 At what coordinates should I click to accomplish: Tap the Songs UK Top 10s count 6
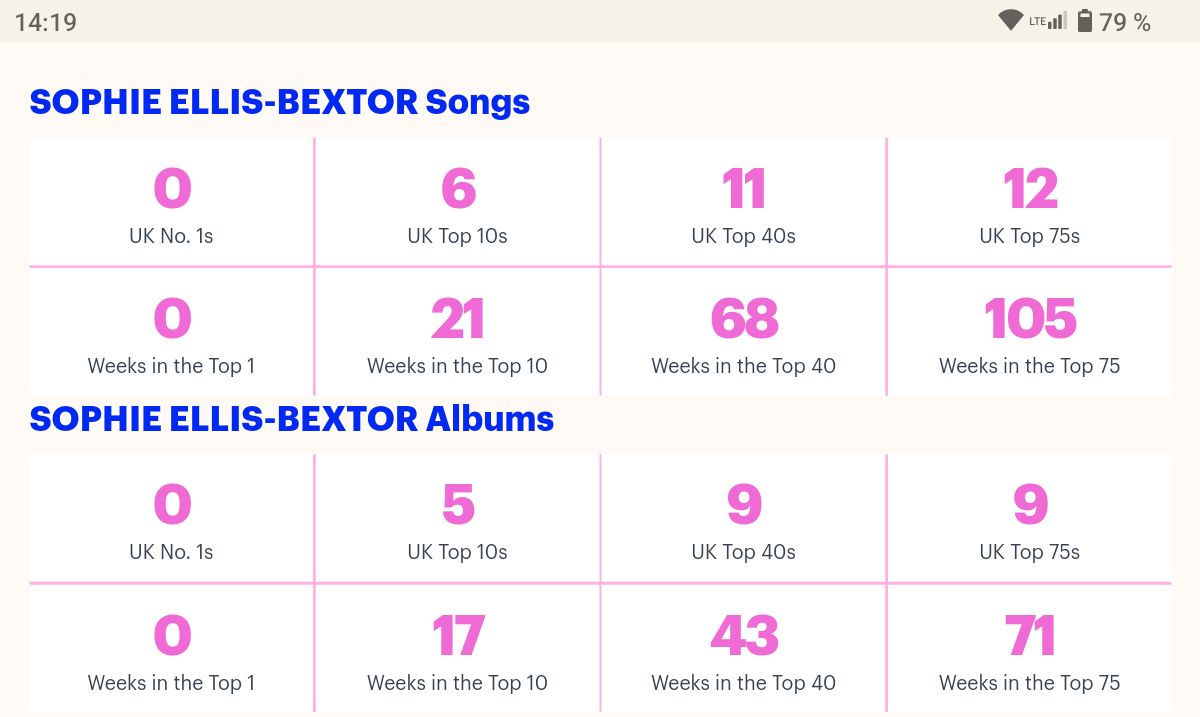458,189
